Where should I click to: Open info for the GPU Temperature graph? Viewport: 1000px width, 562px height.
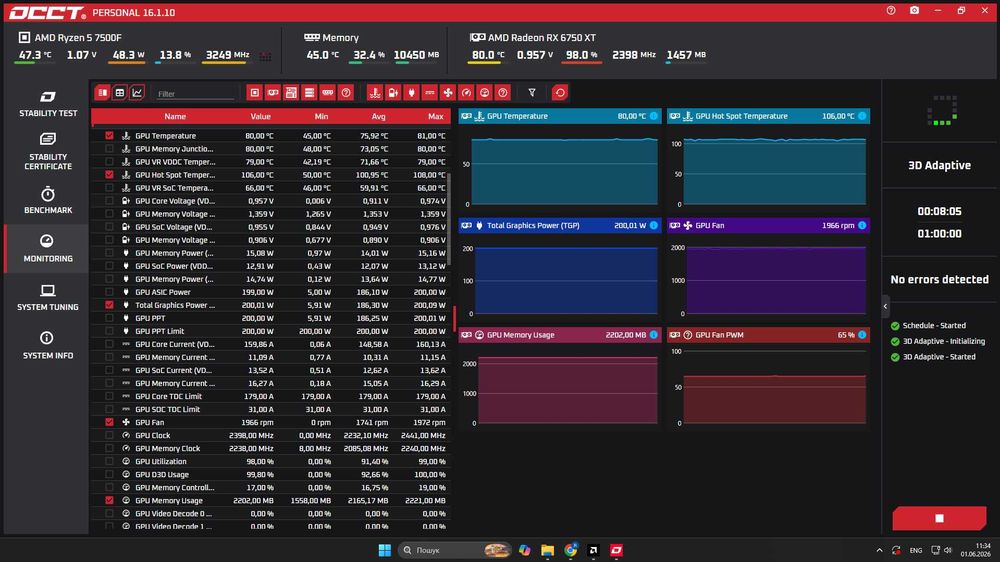point(654,116)
